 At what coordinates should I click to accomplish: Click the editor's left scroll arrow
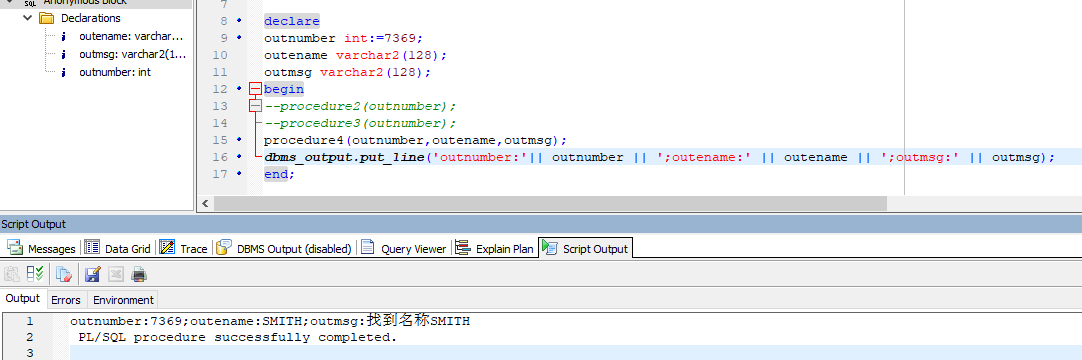pyautogui.click(x=205, y=203)
